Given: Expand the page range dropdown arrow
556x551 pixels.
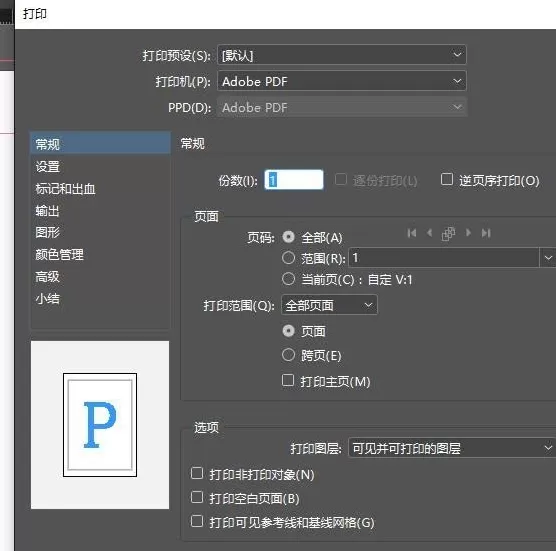Looking at the screenshot, I should pyautogui.click(x=548, y=258).
